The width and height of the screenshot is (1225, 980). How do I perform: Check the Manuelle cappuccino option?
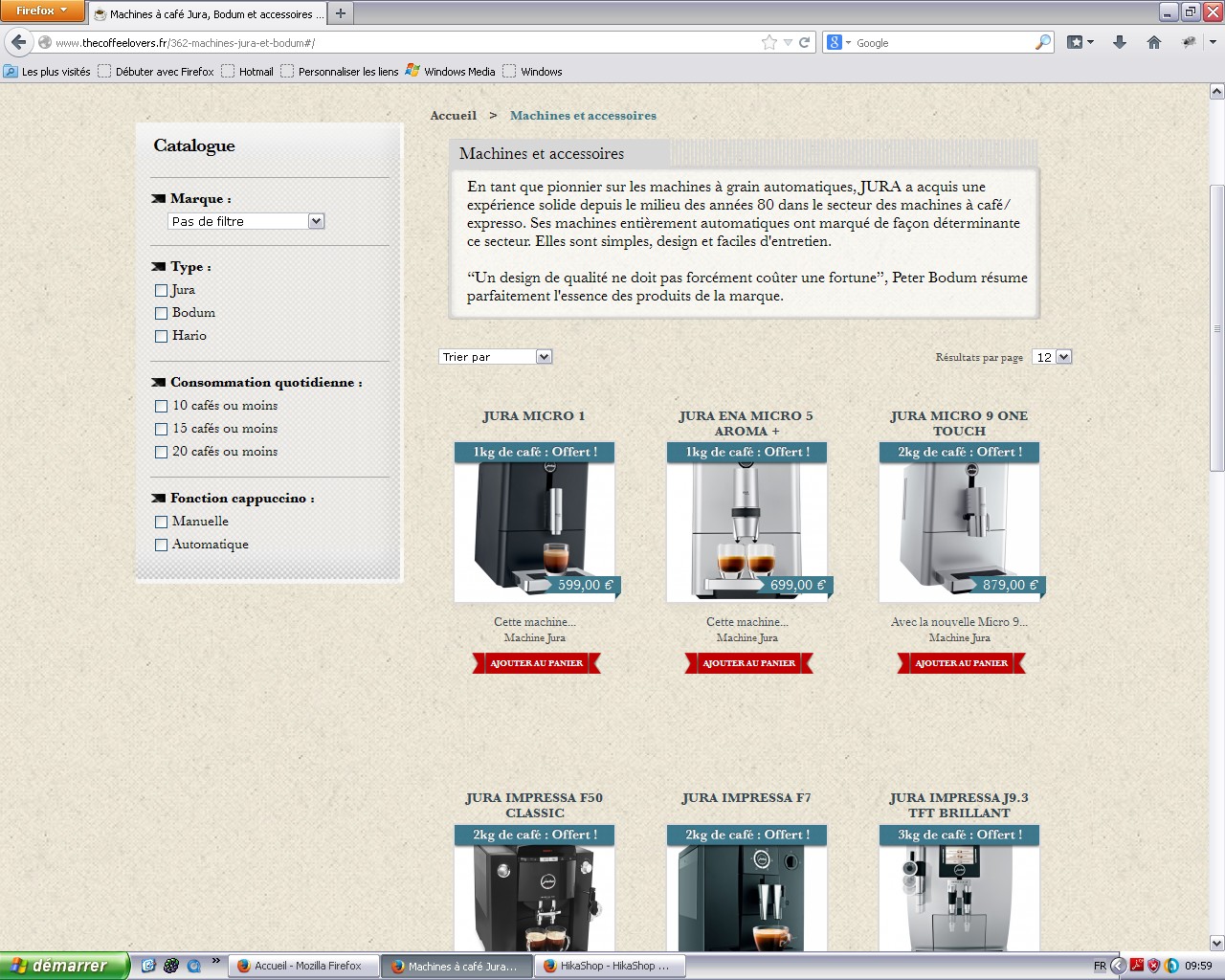pyautogui.click(x=161, y=522)
